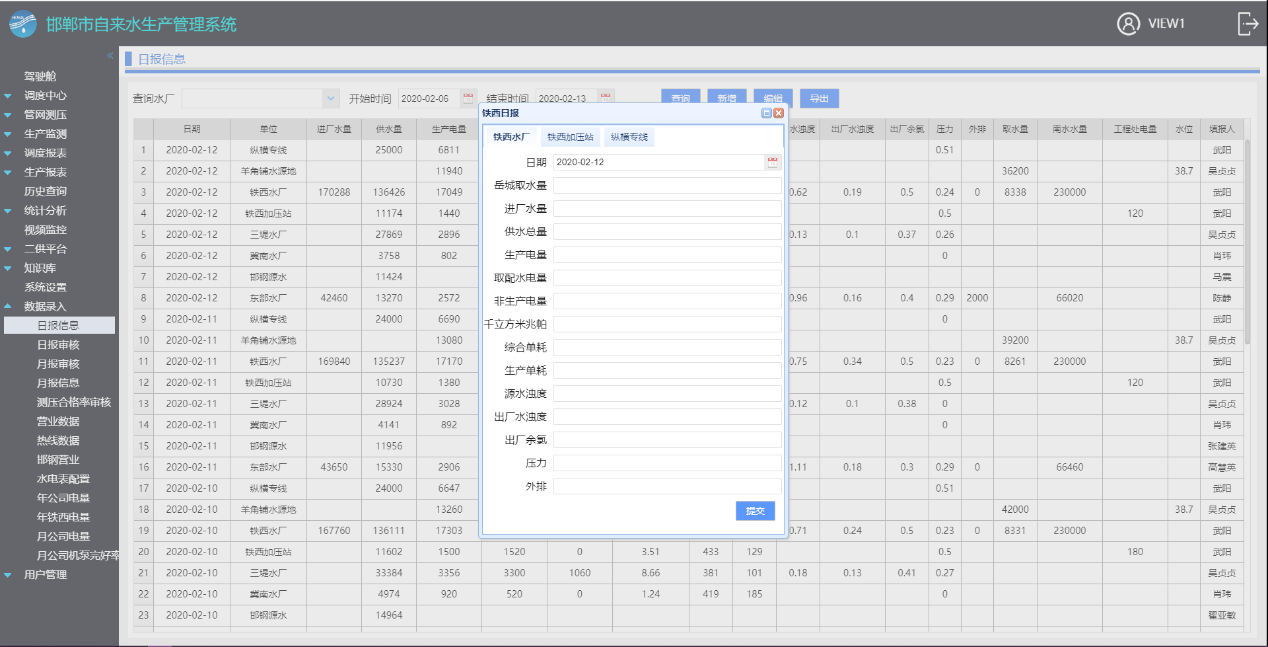Click the 编辑 button
The image size is (1268, 647).
[773, 98]
